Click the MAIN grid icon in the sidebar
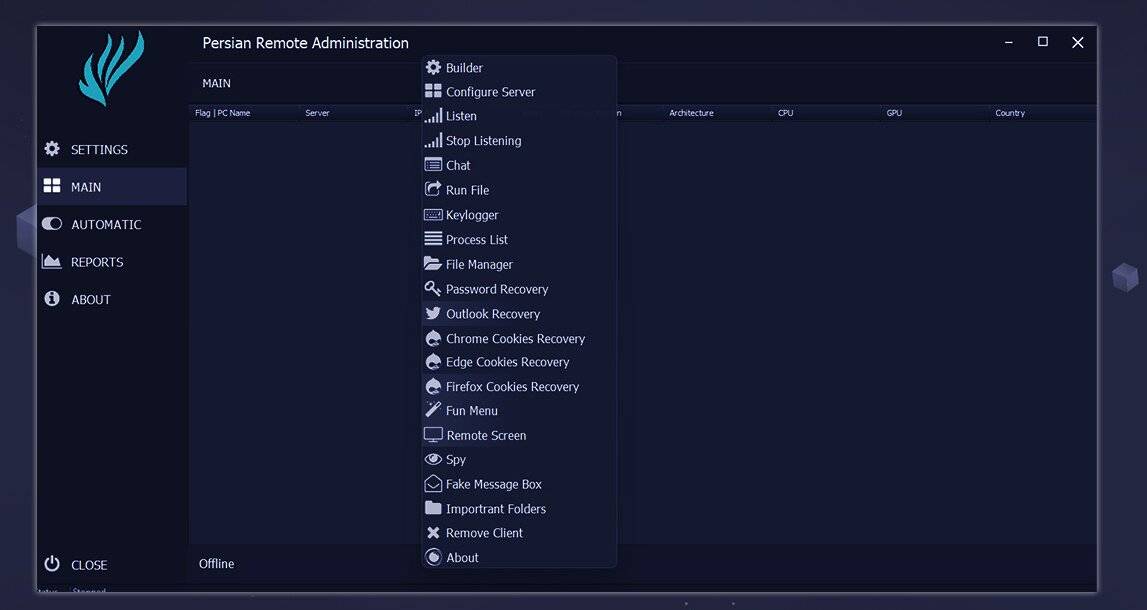Screen dimensions: 1147x610 [x=52, y=186]
